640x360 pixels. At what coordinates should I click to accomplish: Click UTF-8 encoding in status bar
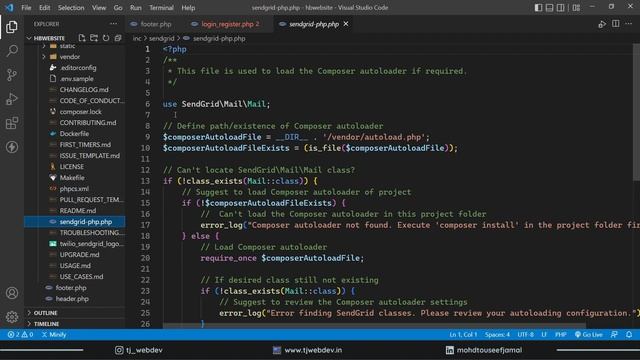[525, 335]
